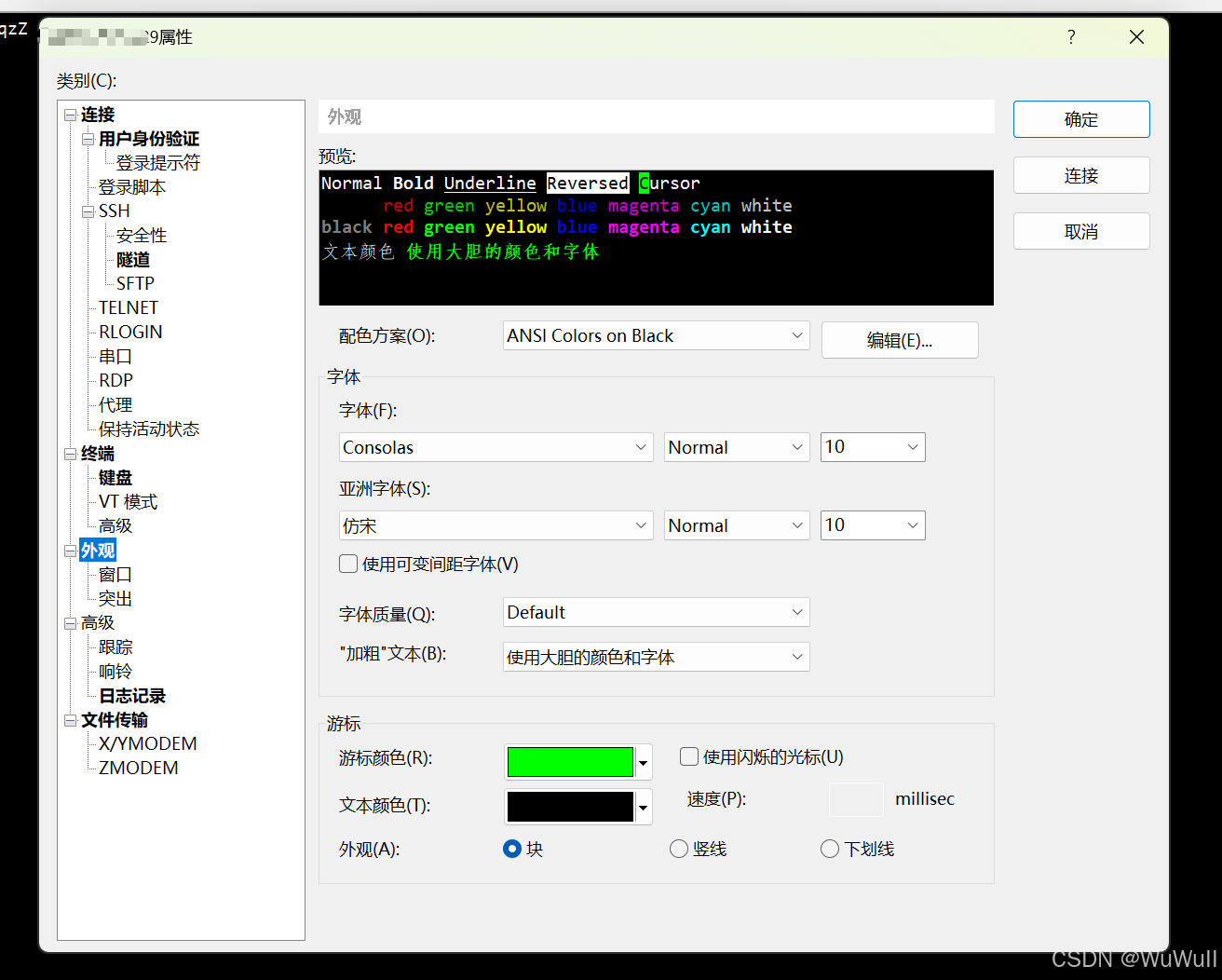Open the 串口 settings page
The width and height of the screenshot is (1222, 980).
tap(115, 357)
